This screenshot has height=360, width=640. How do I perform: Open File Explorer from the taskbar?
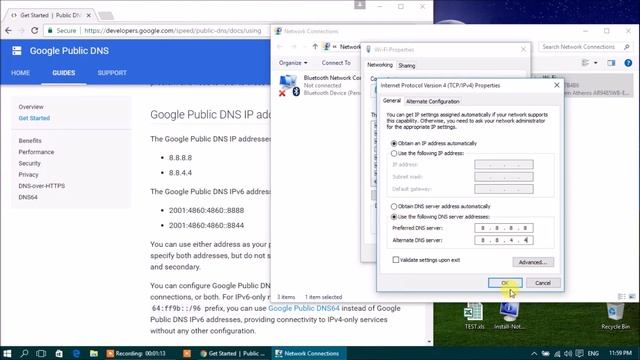tap(94, 353)
